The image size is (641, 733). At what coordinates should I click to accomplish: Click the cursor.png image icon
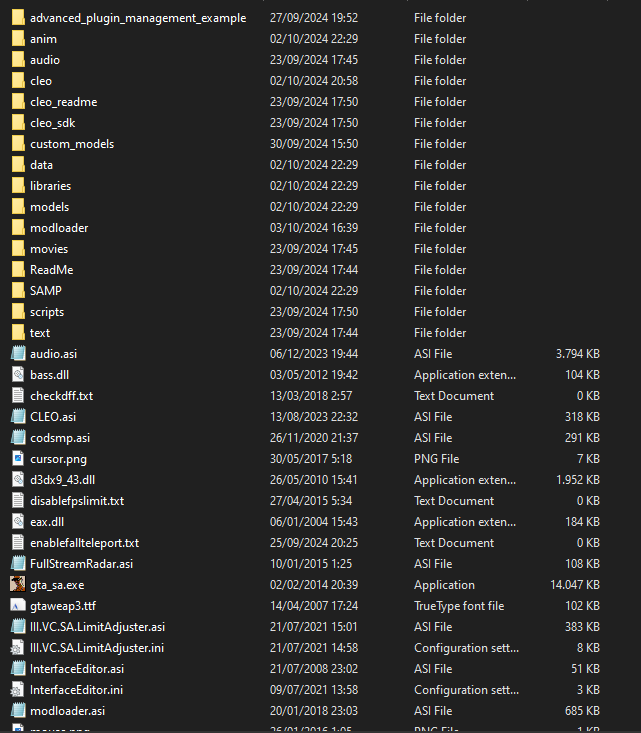[x=18, y=459]
